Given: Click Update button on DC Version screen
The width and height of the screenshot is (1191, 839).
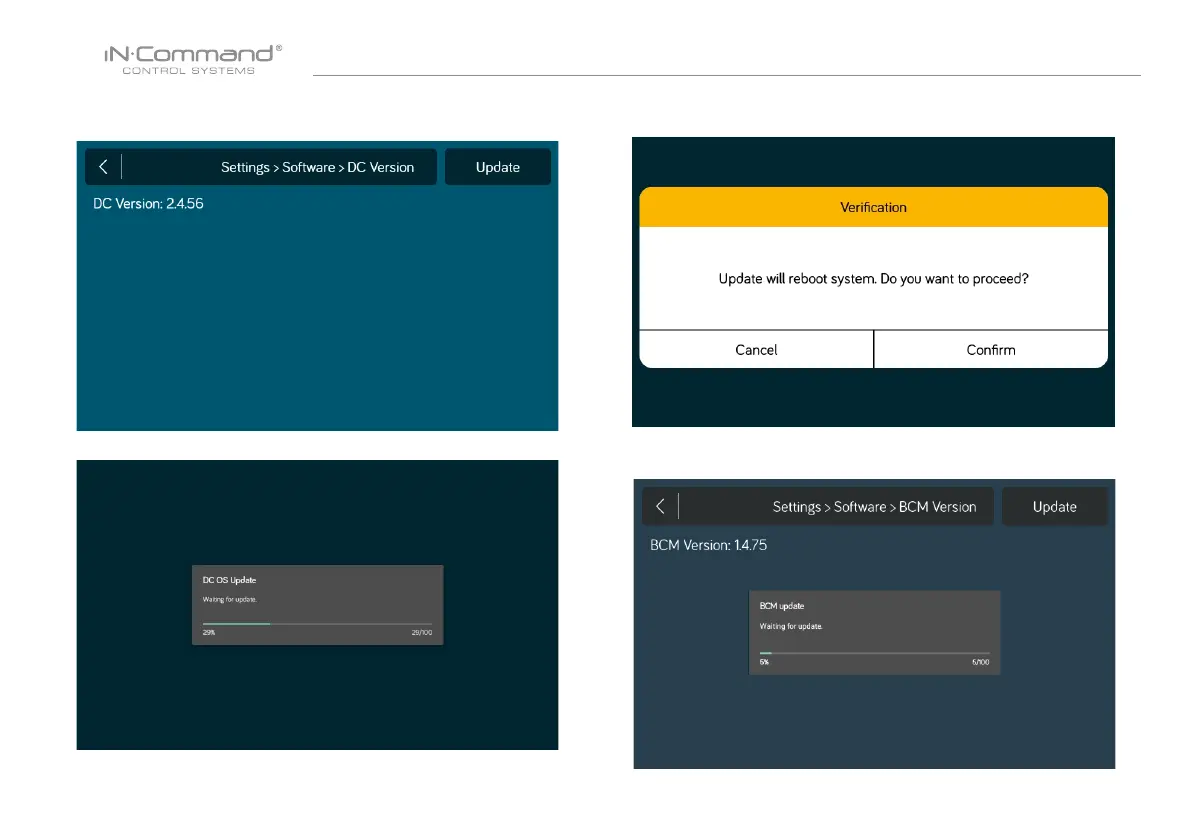Looking at the screenshot, I should coord(498,167).
